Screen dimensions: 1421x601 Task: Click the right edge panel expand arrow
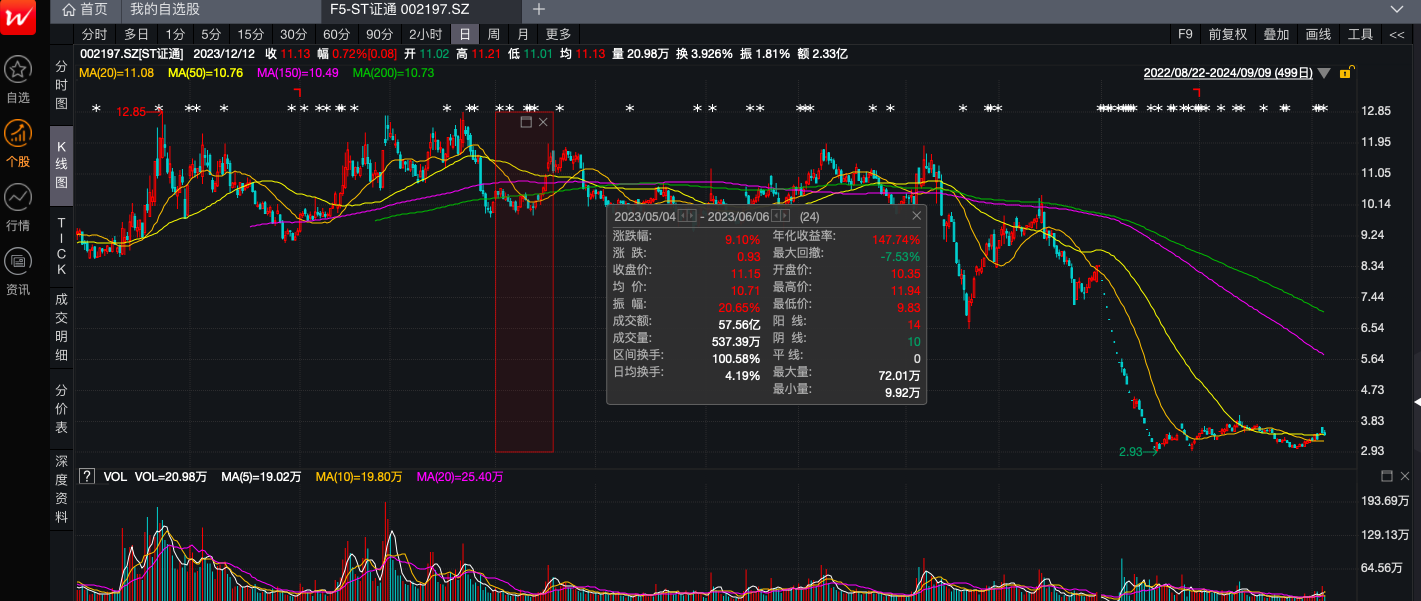point(1416,401)
